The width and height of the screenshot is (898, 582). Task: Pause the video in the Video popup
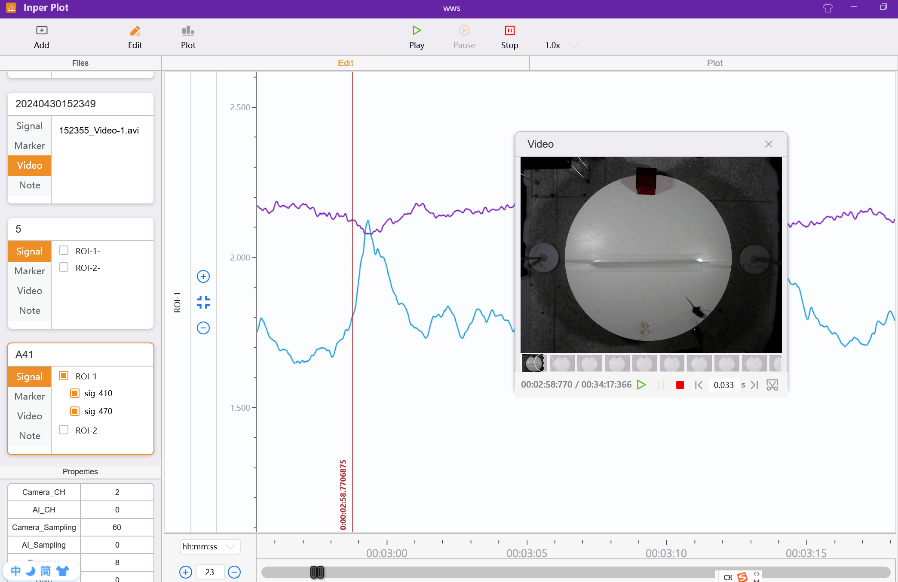click(x=660, y=385)
